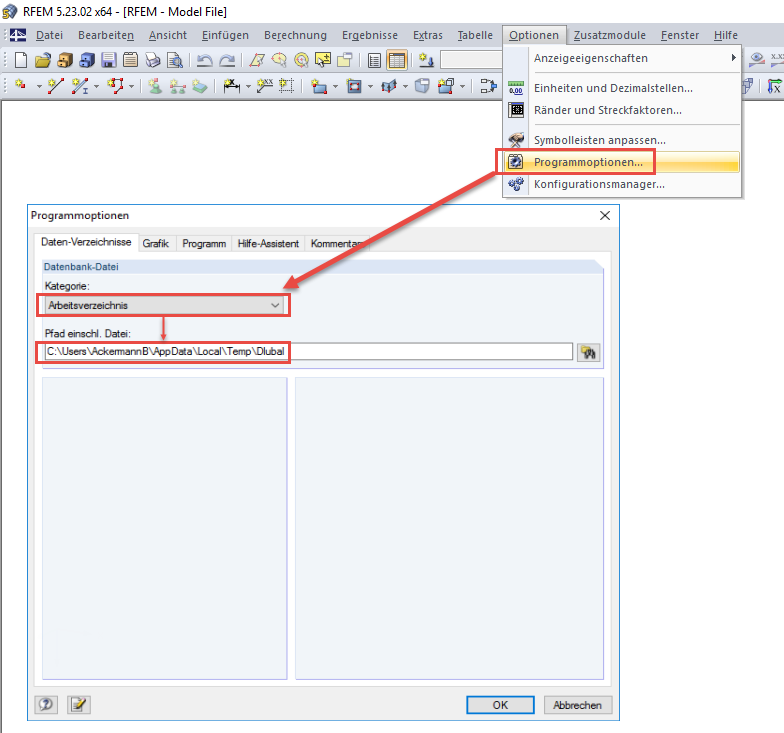Open the Ansicht menu
This screenshot has width=784, height=733.
(168, 35)
